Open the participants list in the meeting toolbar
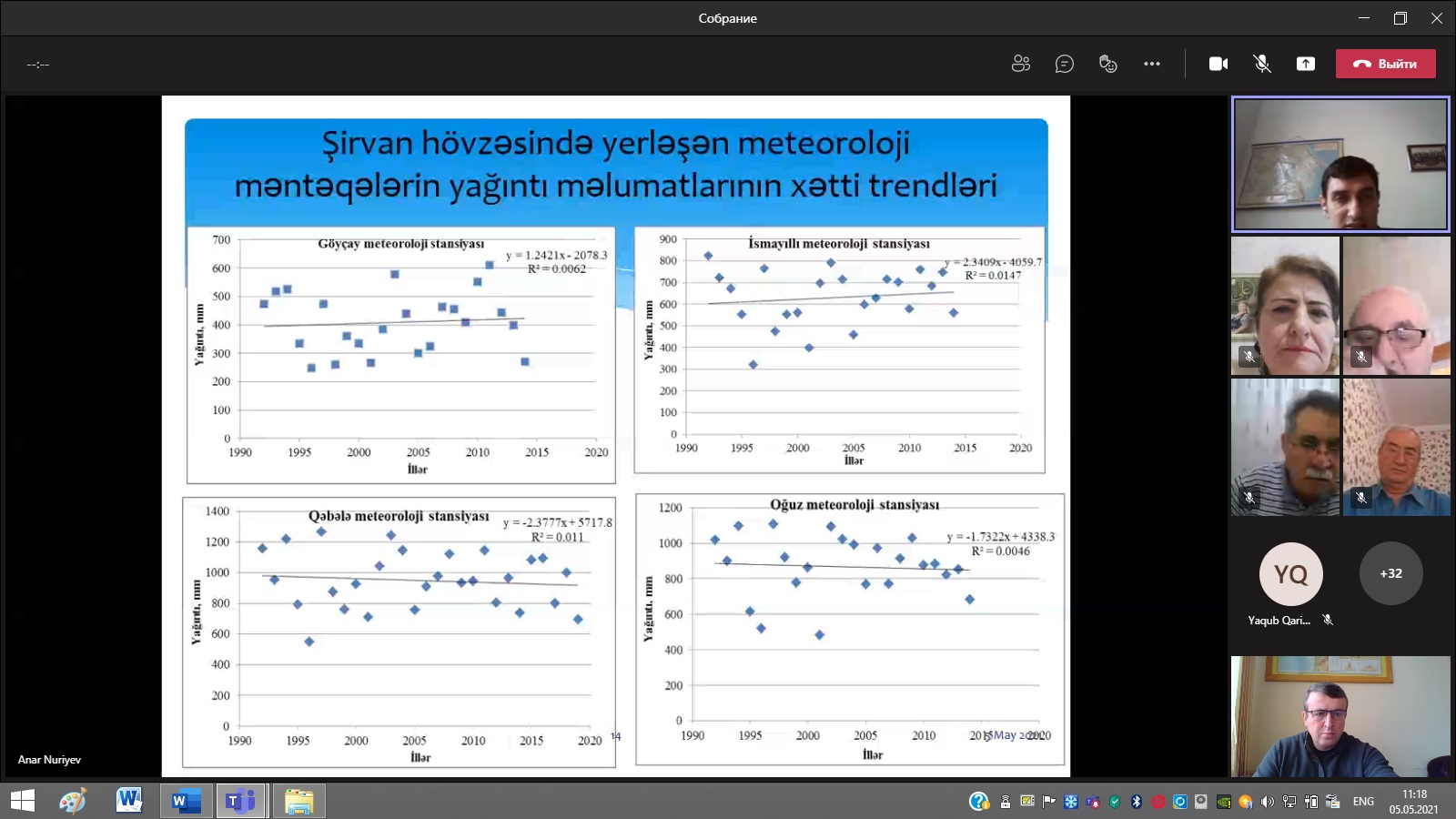1456x819 pixels. (1021, 64)
